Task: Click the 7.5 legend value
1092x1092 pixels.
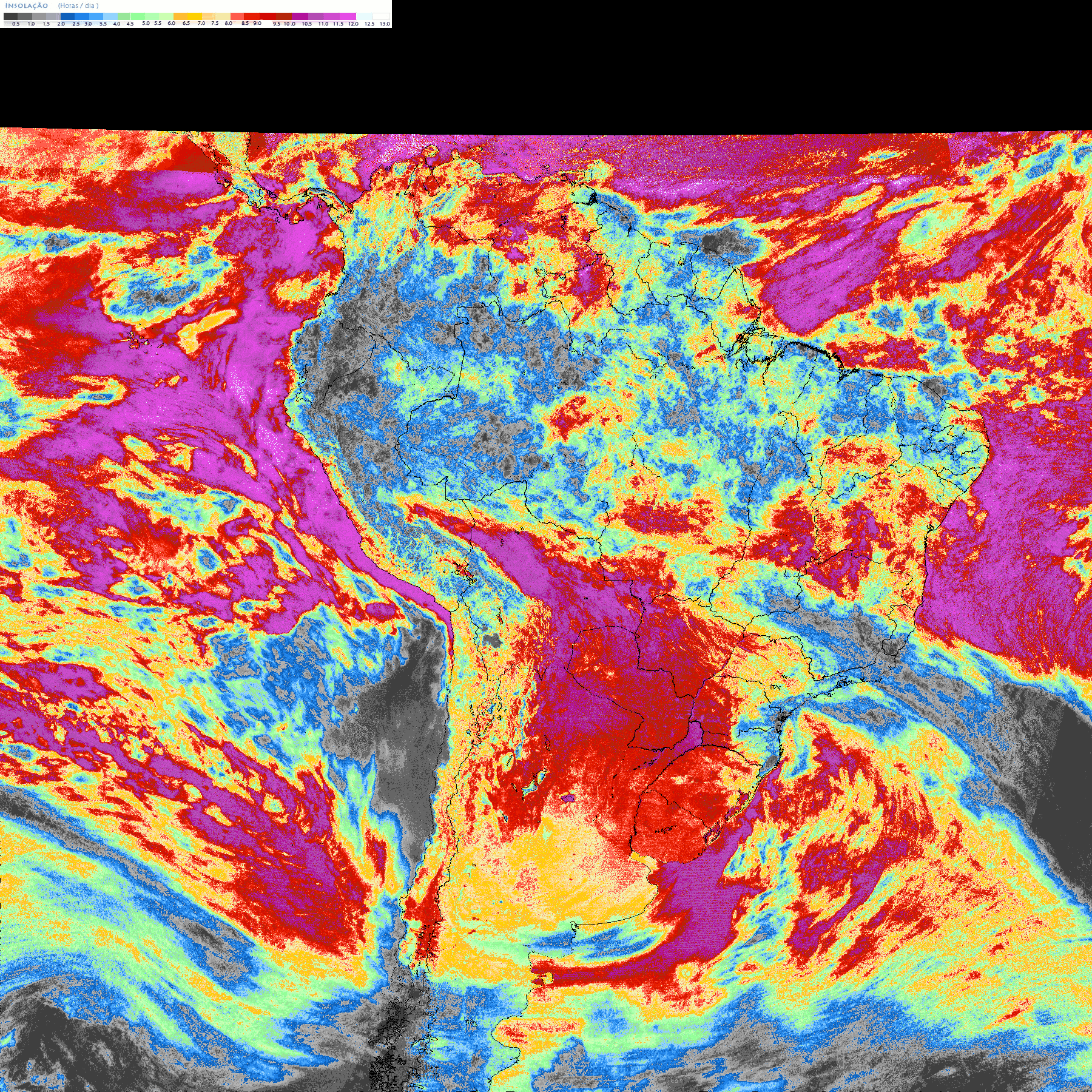Action: click(215, 23)
